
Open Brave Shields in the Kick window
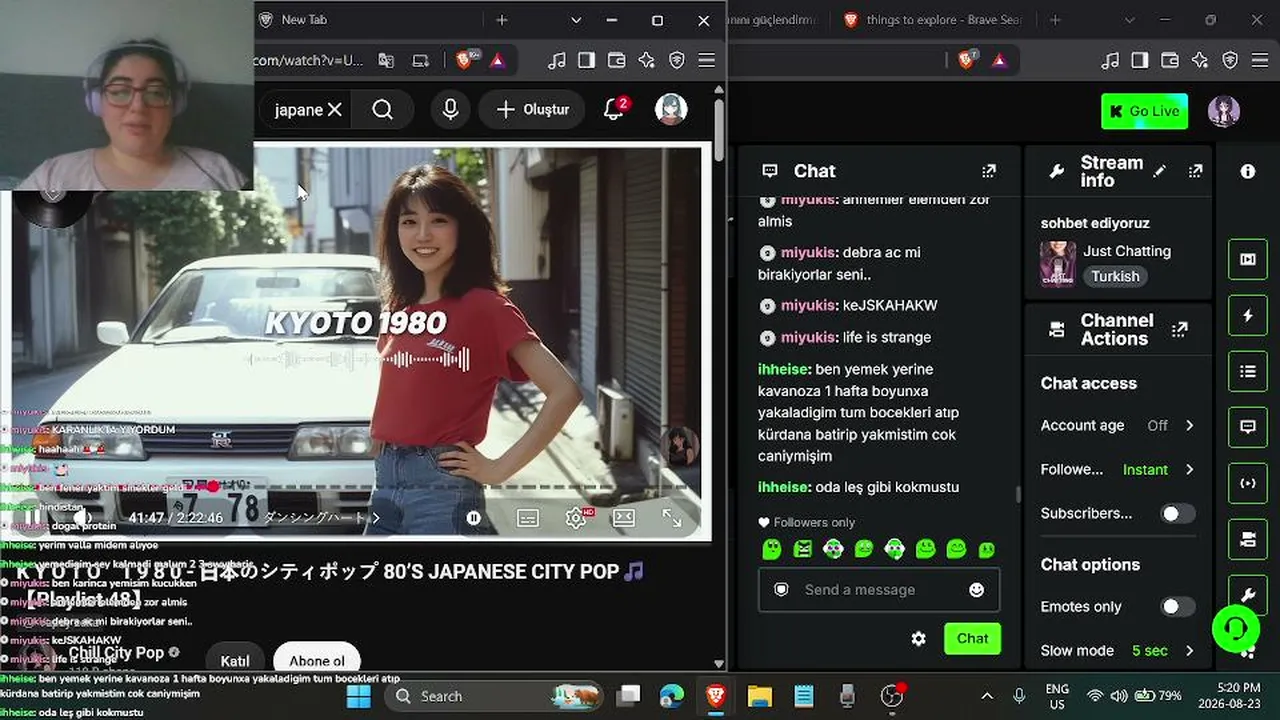pos(967,60)
